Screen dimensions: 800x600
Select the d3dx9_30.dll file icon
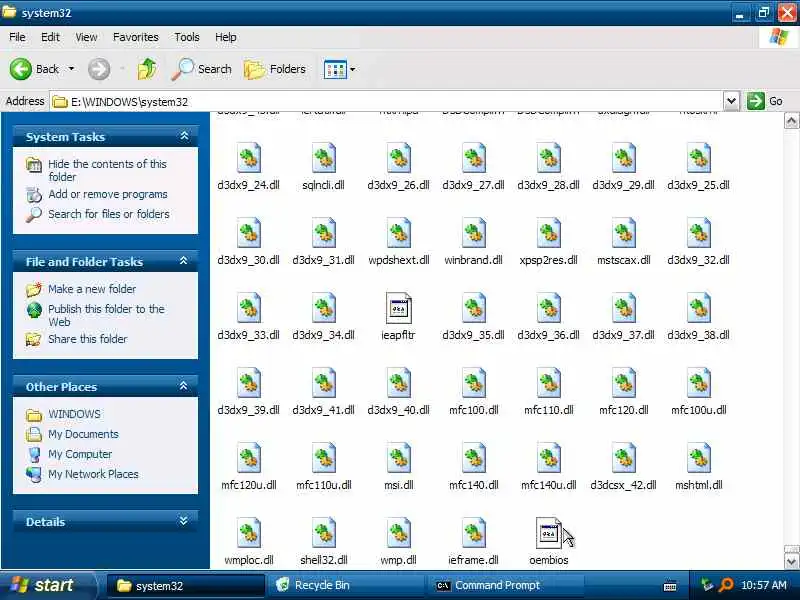249,233
